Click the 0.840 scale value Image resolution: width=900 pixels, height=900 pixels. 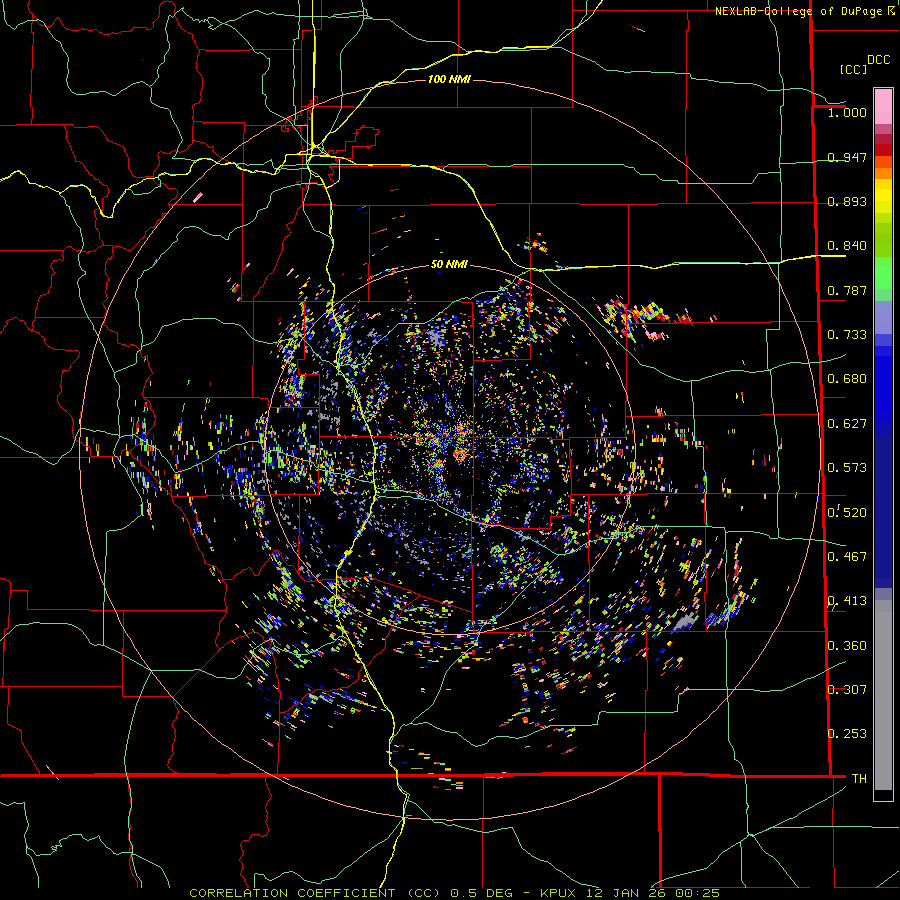pyautogui.click(x=847, y=246)
